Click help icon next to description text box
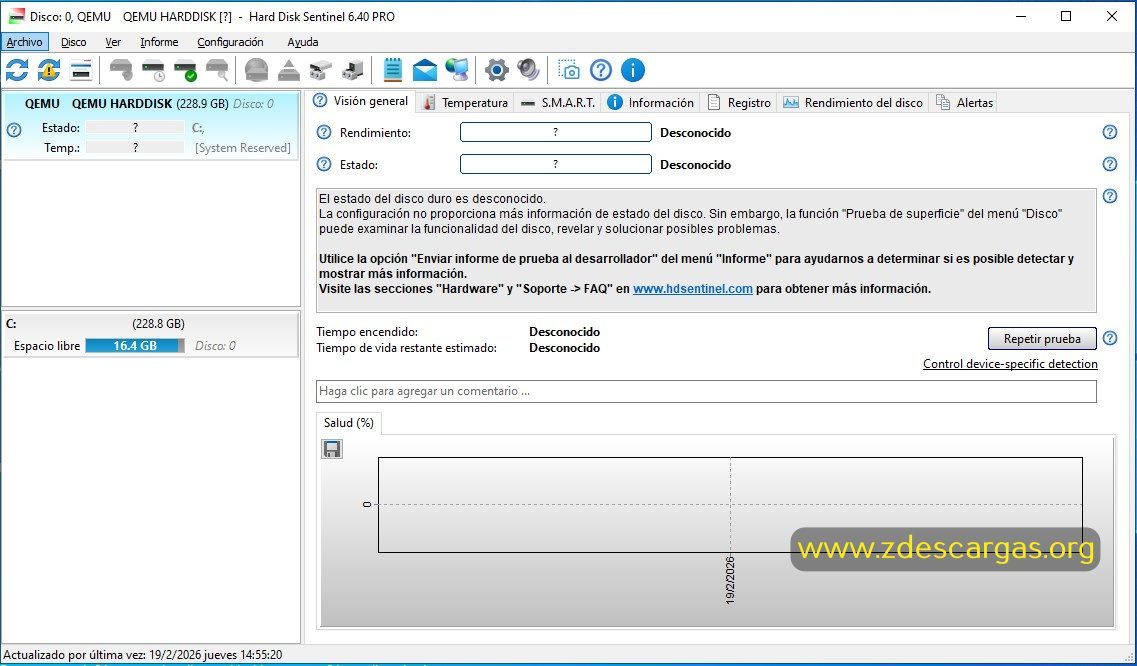1137x666 pixels. click(x=1110, y=196)
